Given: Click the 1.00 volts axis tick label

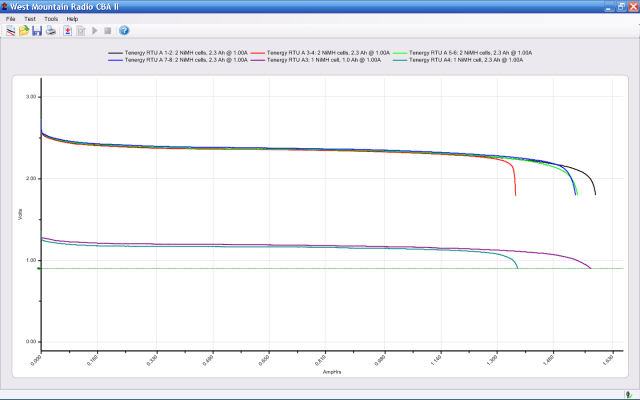Looking at the screenshot, I should coord(31,260).
